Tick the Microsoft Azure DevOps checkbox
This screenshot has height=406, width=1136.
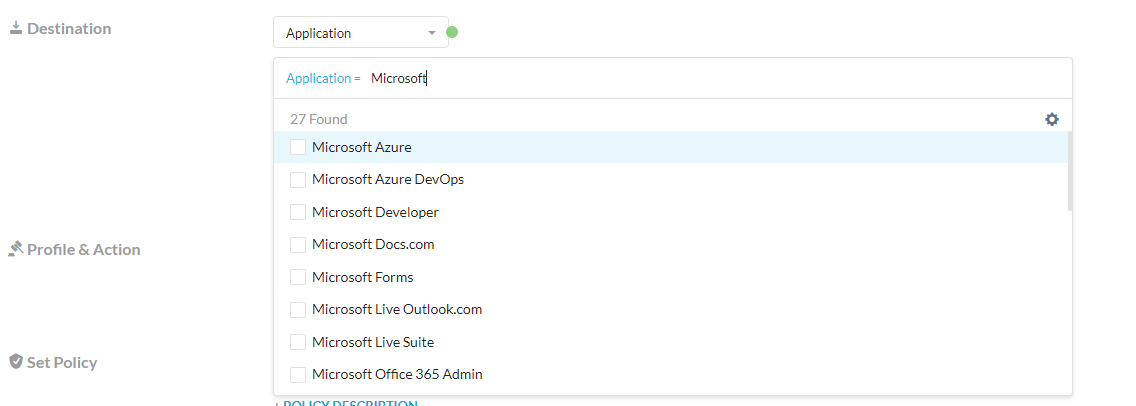tap(298, 180)
